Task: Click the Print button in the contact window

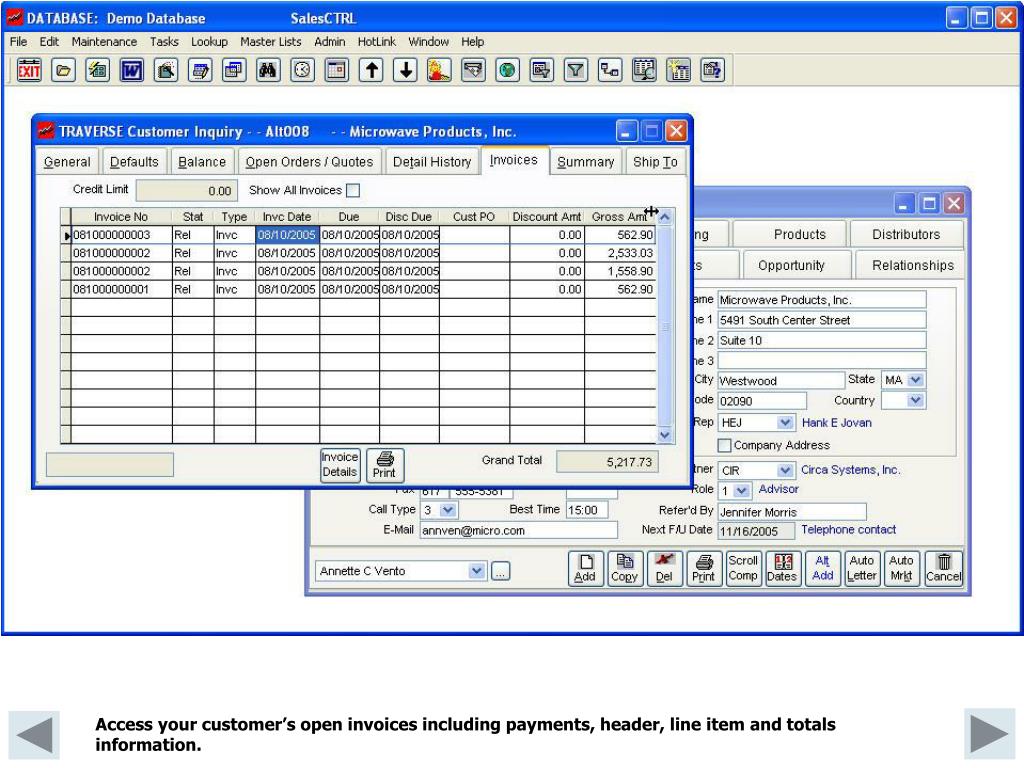Action: click(x=703, y=568)
